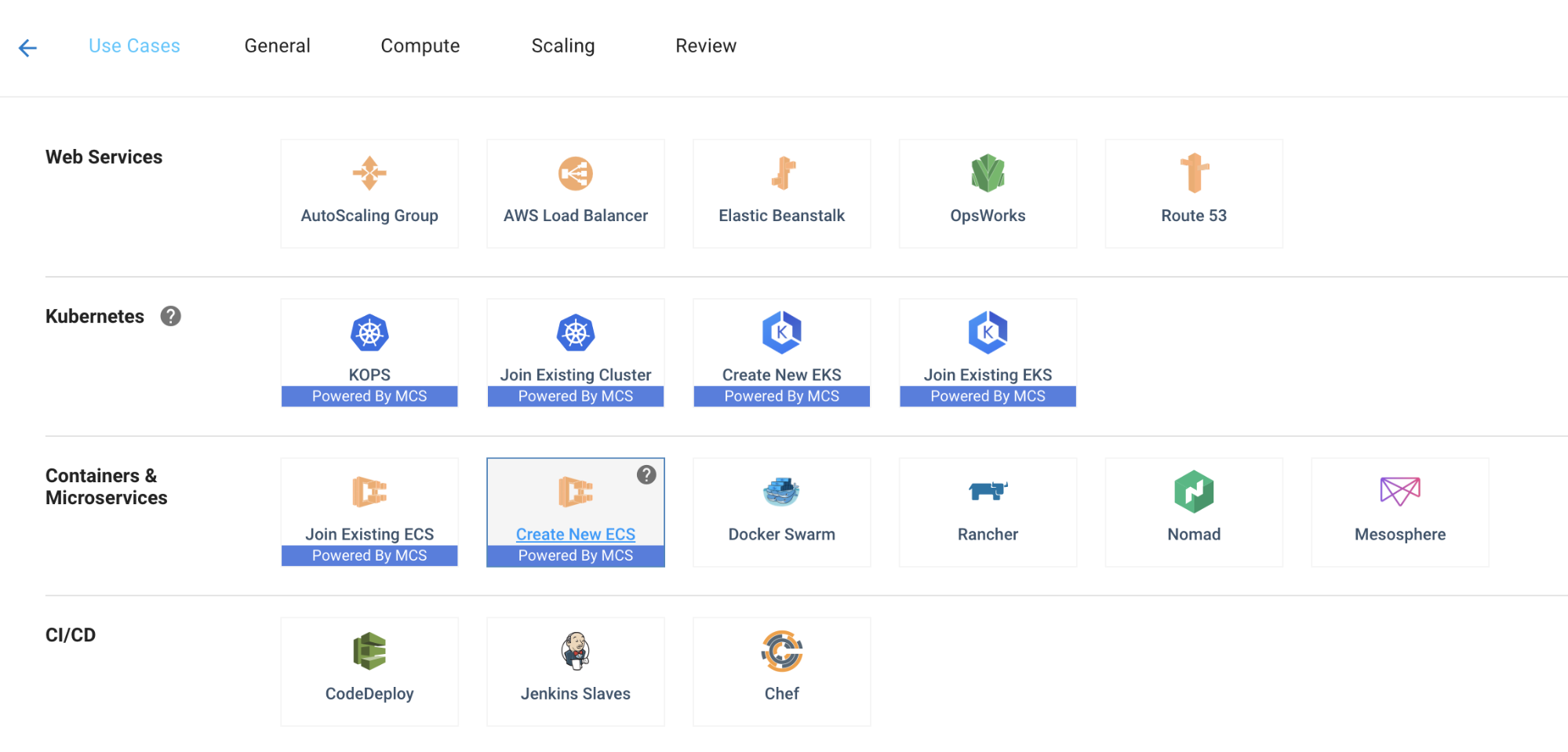The width and height of the screenshot is (1568, 752).
Task: Select the Mesosphere use case card
Action: [x=1399, y=512]
